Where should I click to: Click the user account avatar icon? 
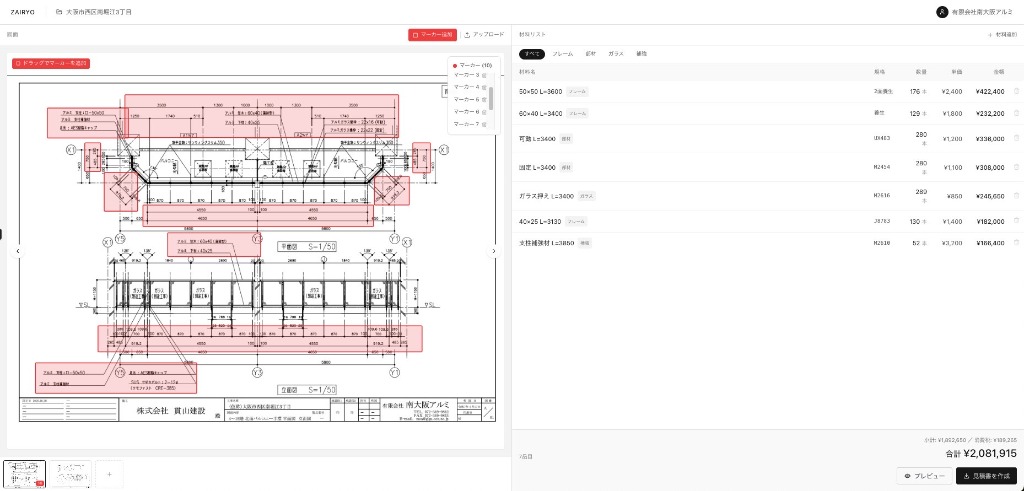tap(941, 12)
